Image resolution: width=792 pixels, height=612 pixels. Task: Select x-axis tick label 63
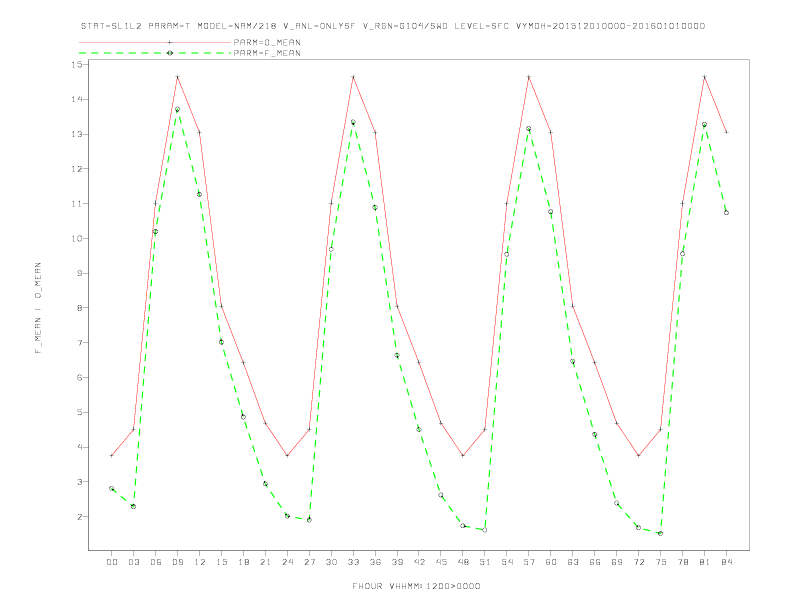click(x=573, y=562)
